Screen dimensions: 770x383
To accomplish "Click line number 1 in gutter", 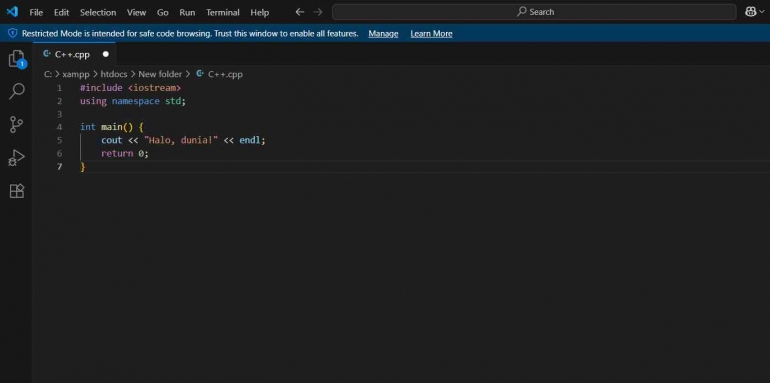I will 59,88.
